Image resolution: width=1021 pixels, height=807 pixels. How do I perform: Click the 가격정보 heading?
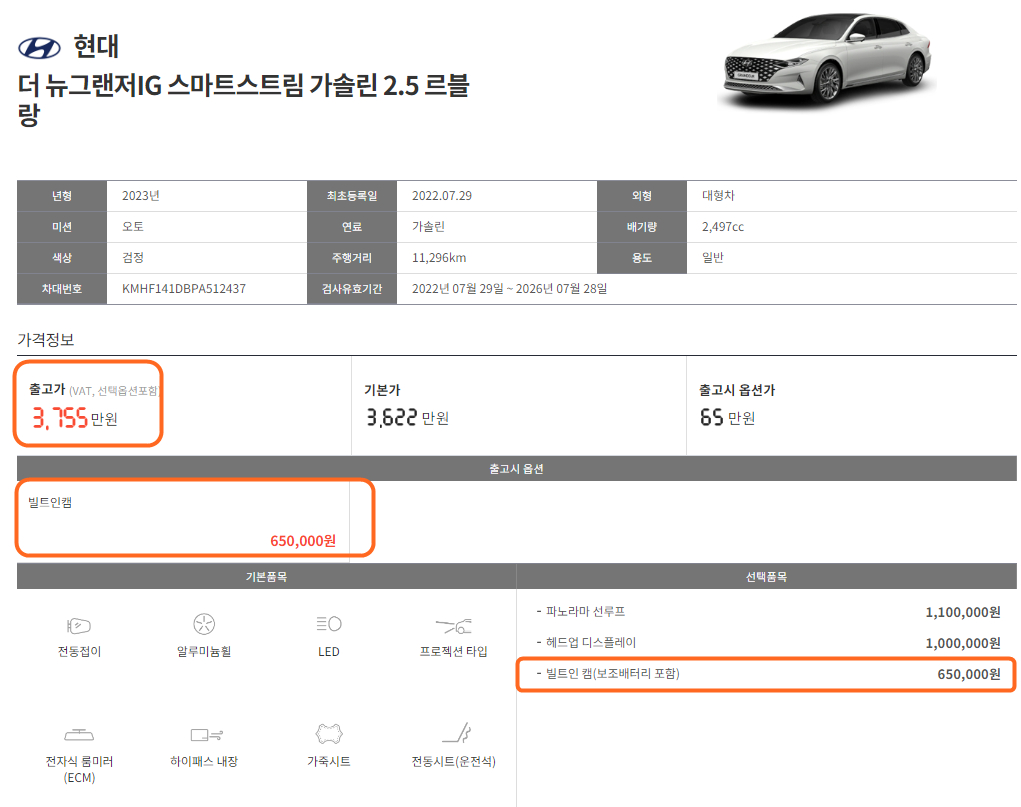(46, 339)
